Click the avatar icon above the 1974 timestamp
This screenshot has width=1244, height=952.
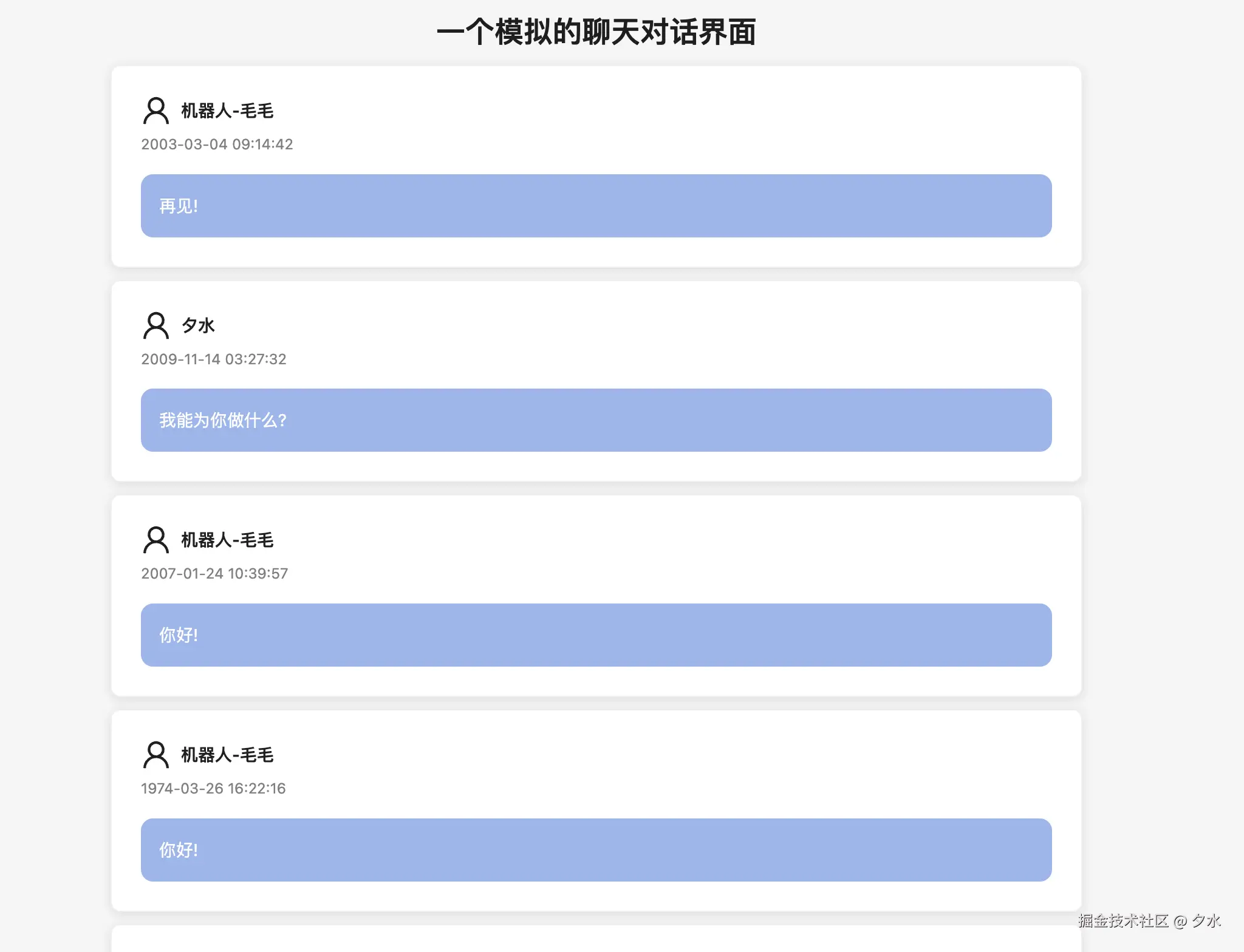point(155,756)
